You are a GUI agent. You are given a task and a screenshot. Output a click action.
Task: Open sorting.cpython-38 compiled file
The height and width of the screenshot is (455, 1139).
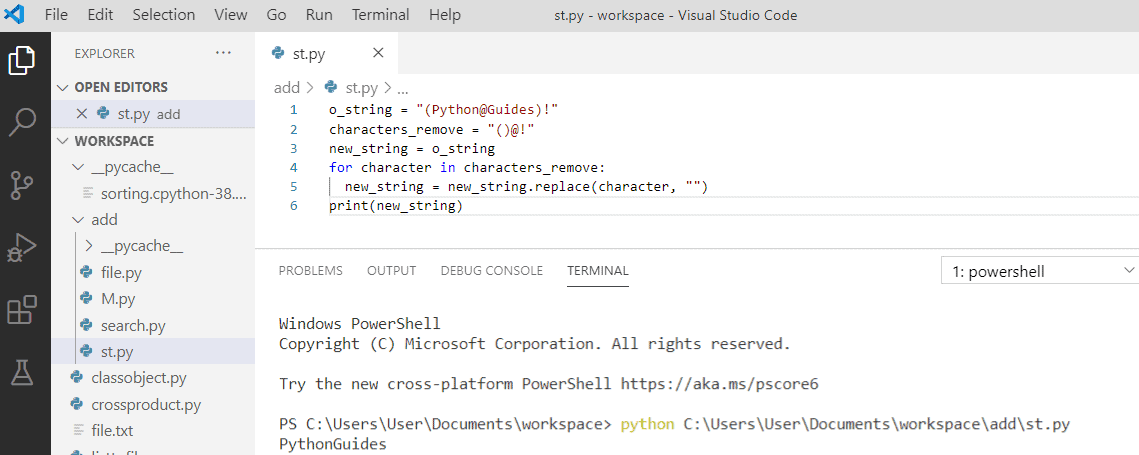[x=174, y=193]
